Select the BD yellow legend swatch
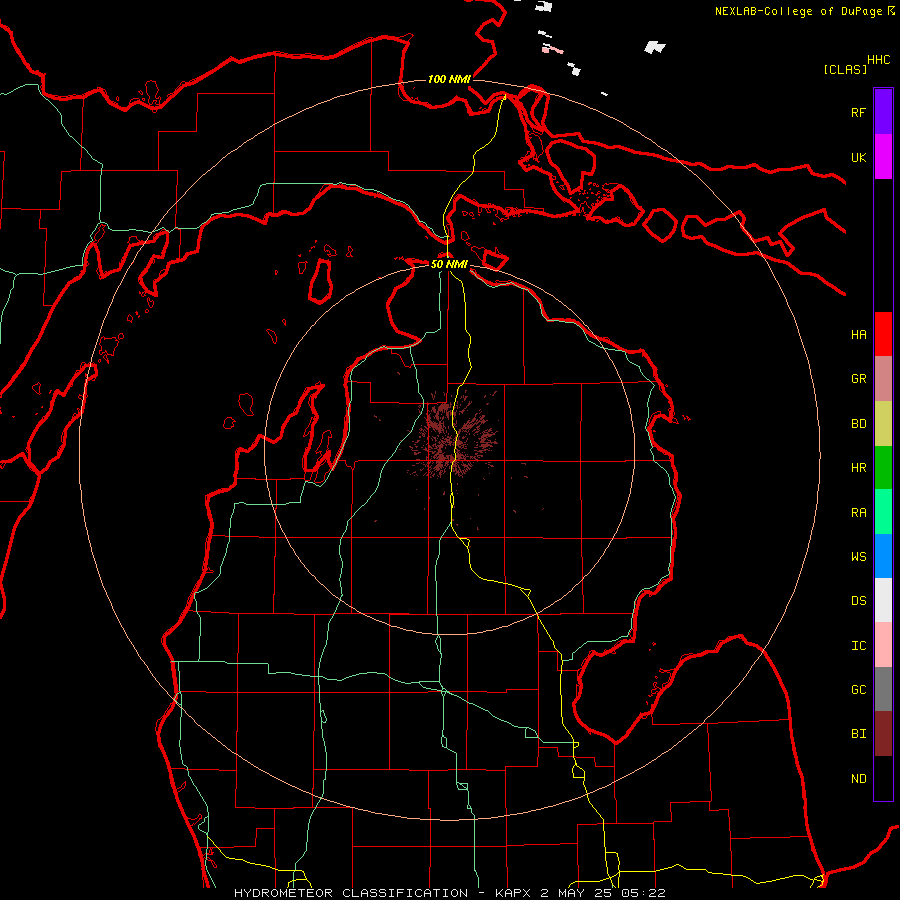 (883, 424)
